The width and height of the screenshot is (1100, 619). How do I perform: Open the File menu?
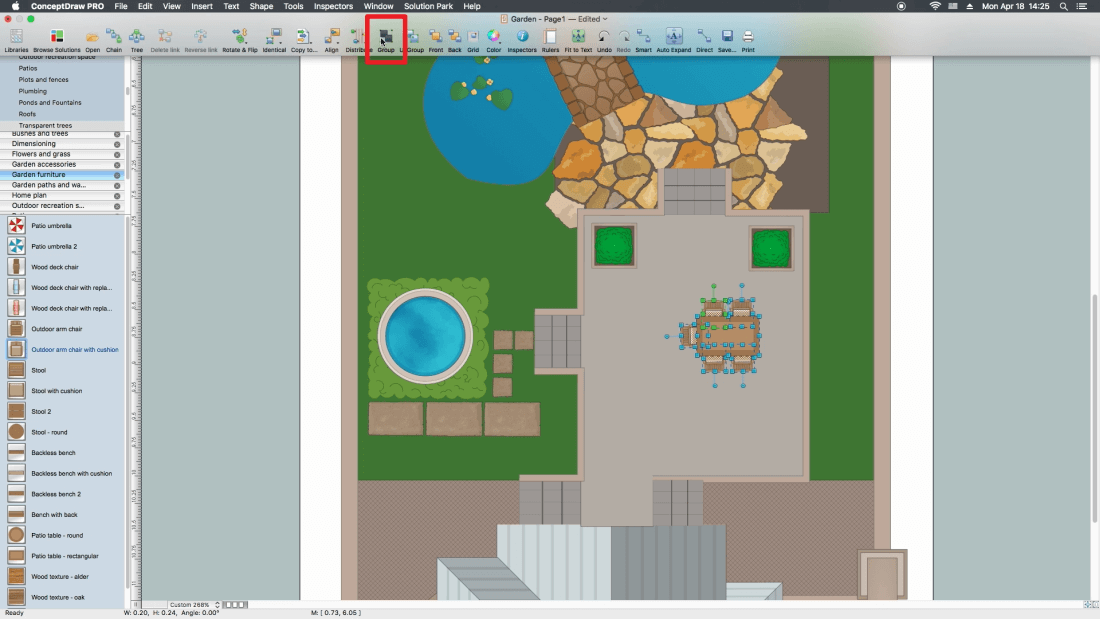click(121, 6)
